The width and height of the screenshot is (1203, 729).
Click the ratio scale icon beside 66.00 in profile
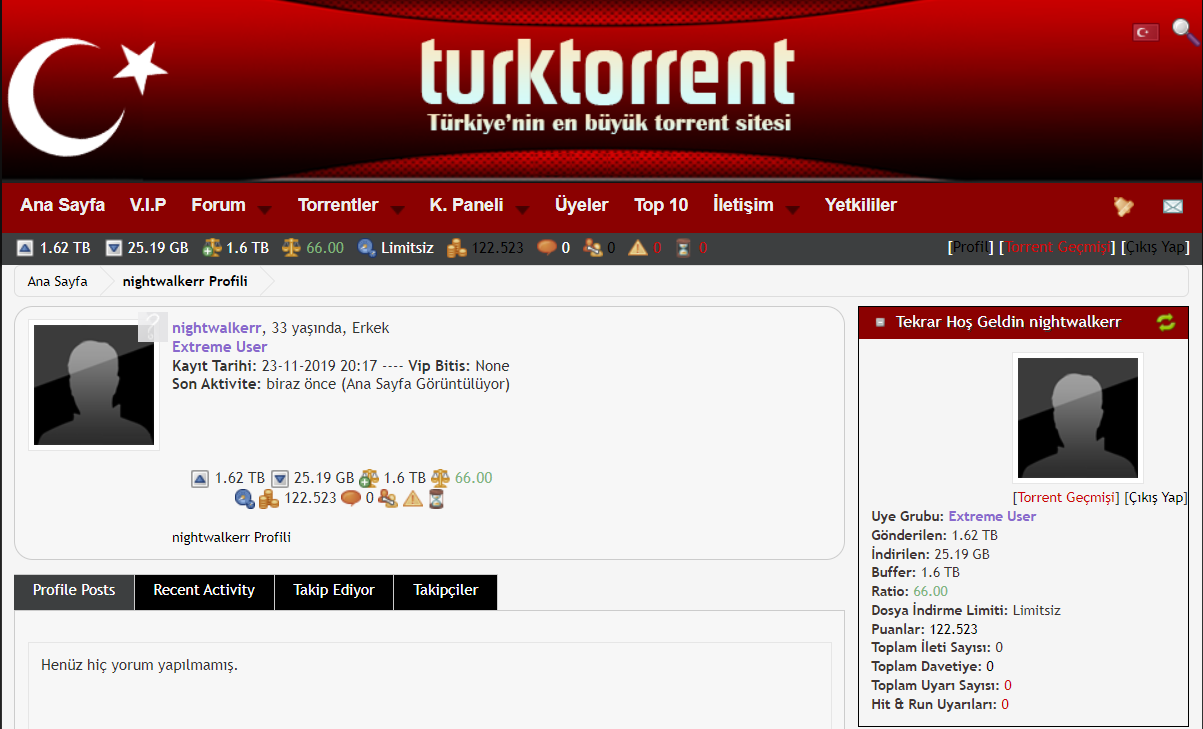[x=440, y=479]
